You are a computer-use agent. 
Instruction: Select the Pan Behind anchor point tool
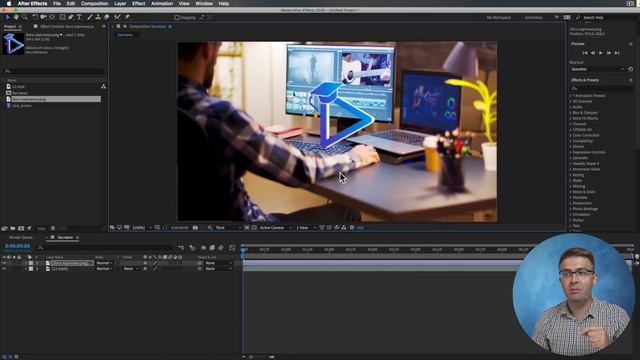pyautogui.click(x=52, y=17)
